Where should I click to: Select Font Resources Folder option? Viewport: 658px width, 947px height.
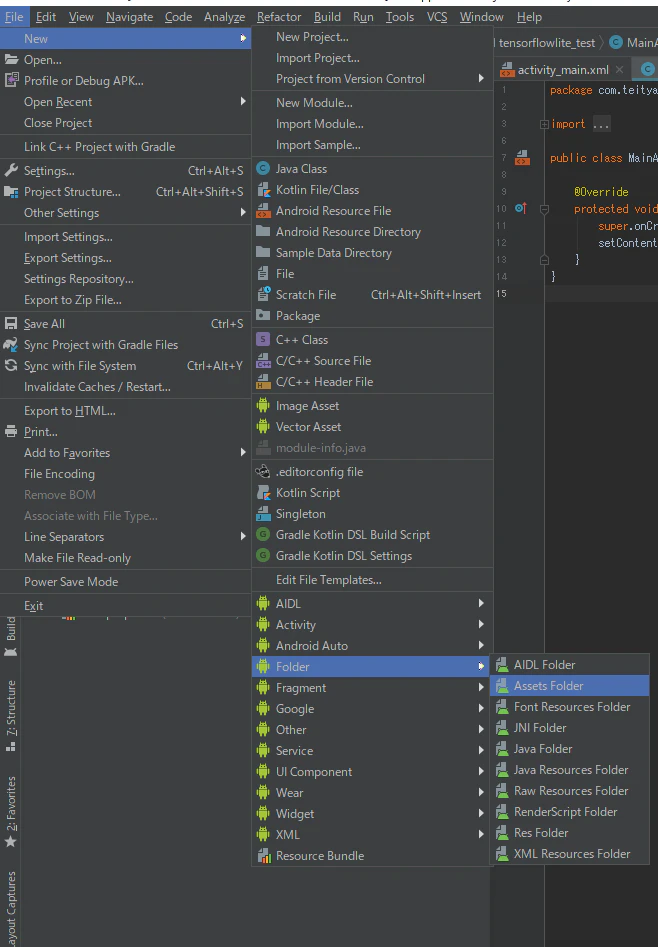[x=570, y=707]
